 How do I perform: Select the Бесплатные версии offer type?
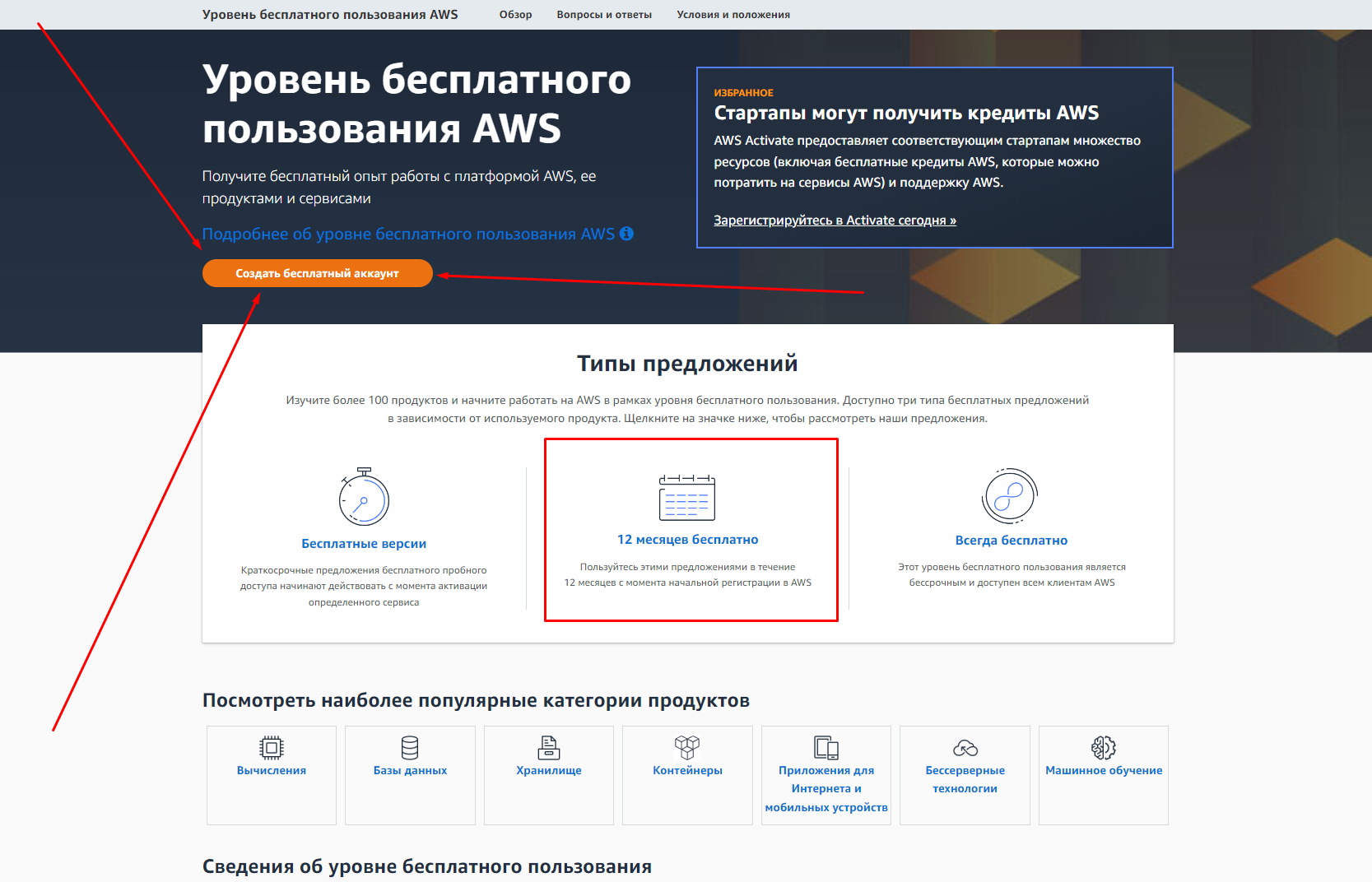[364, 543]
